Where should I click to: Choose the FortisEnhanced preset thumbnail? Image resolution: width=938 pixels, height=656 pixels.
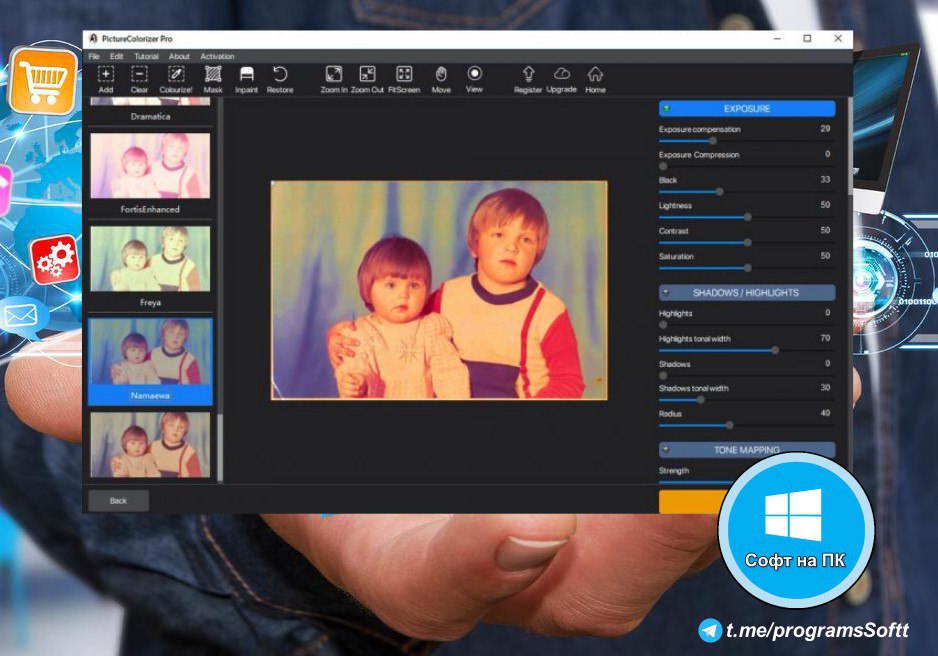click(150, 166)
